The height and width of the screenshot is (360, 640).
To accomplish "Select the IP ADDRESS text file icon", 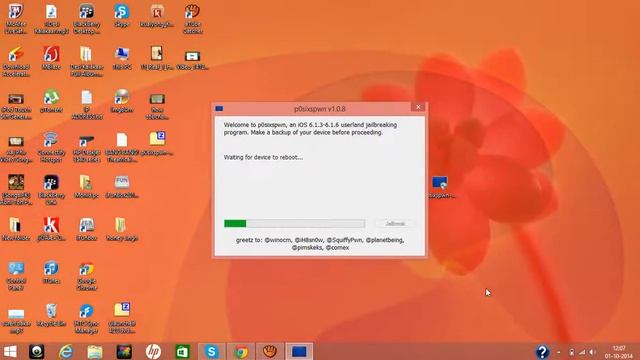I will point(87,104).
